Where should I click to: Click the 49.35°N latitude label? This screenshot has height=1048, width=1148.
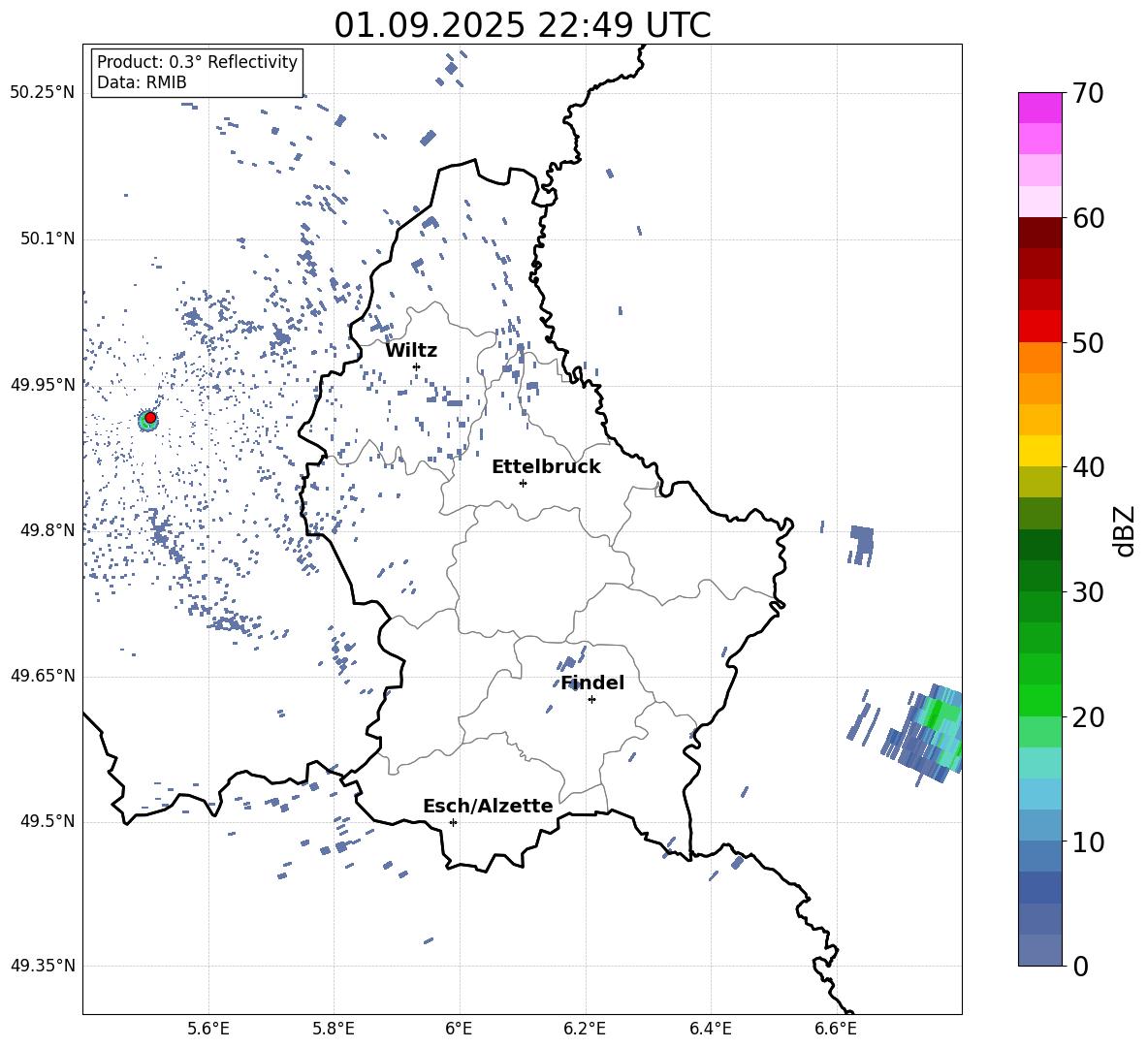[42, 966]
